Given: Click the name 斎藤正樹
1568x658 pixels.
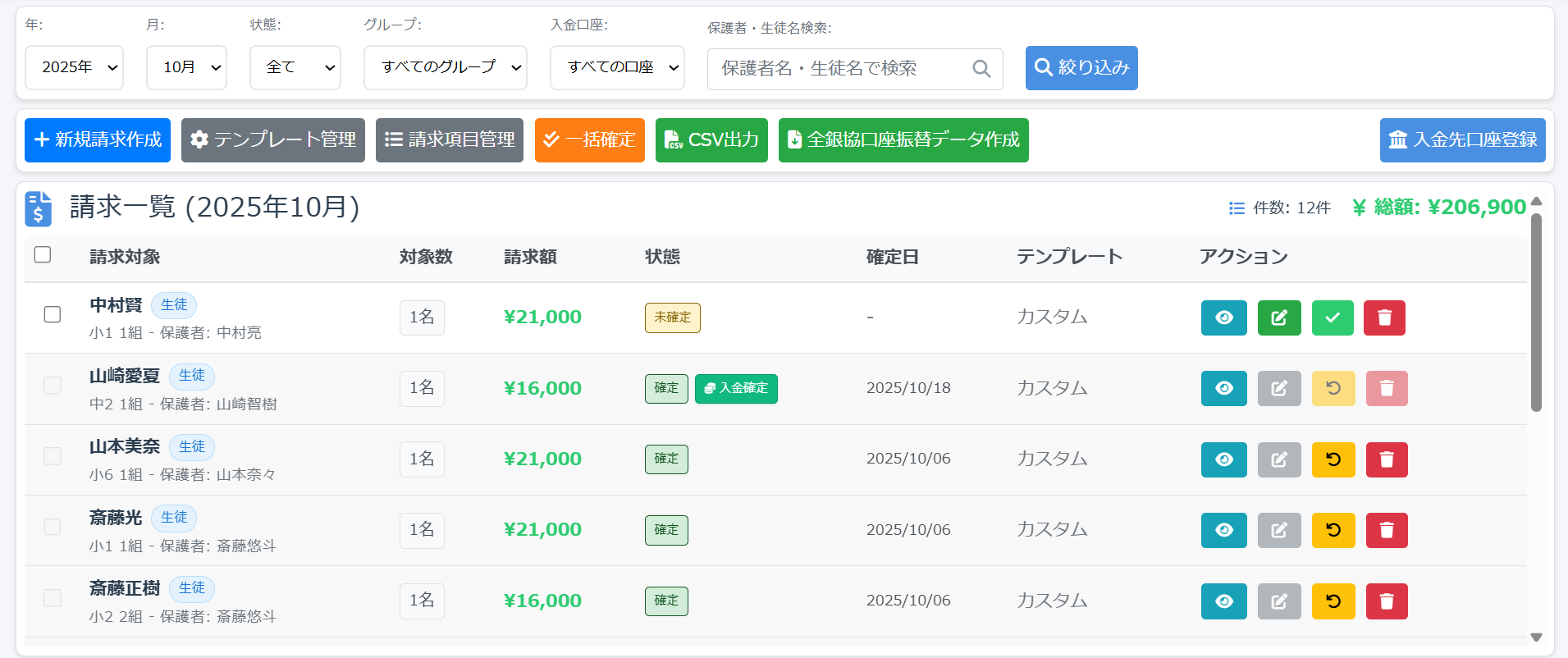Looking at the screenshot, I should coord(125,588).
